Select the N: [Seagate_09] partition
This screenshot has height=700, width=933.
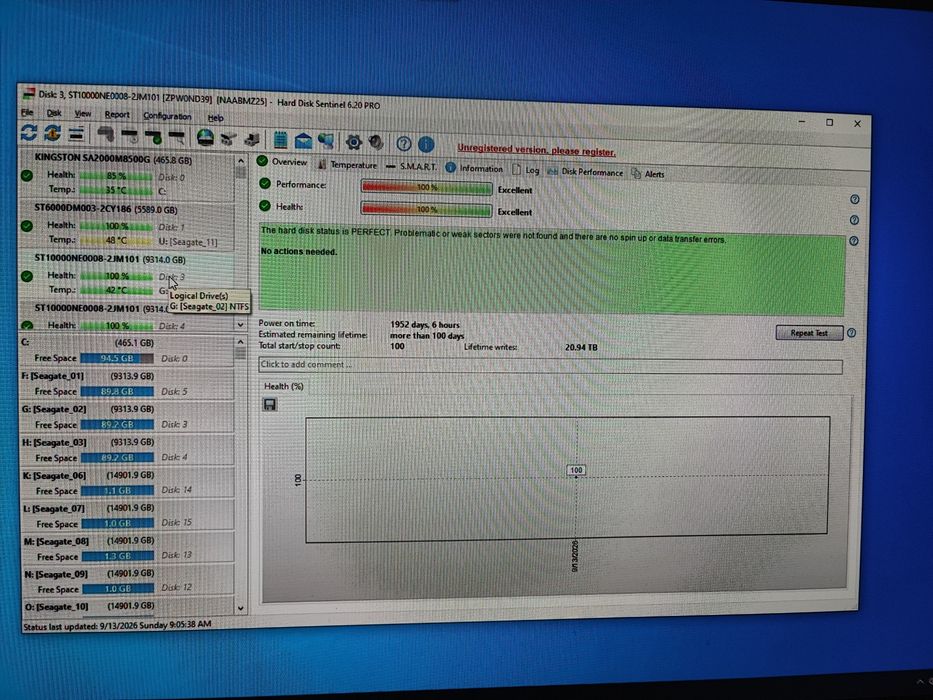127,581
